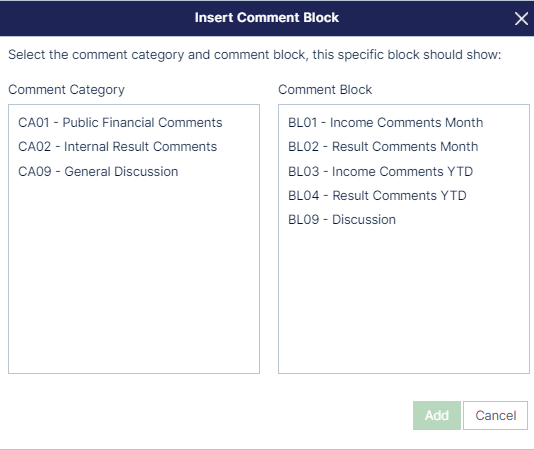This screenshot has height=450, width=534.
Task: Close the Insert Comment Block dialog
Action: pos(521,18)
